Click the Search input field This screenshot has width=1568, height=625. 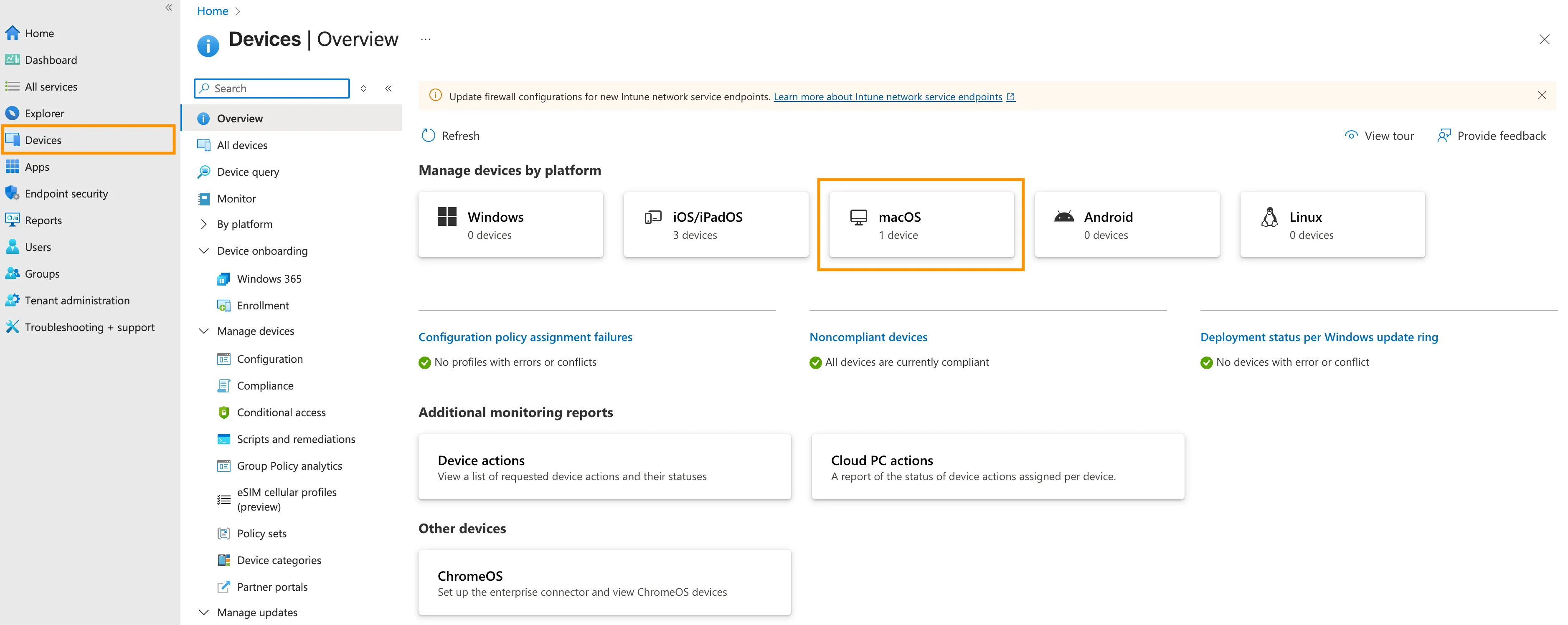pyautogui.click(x=271, y=88)
